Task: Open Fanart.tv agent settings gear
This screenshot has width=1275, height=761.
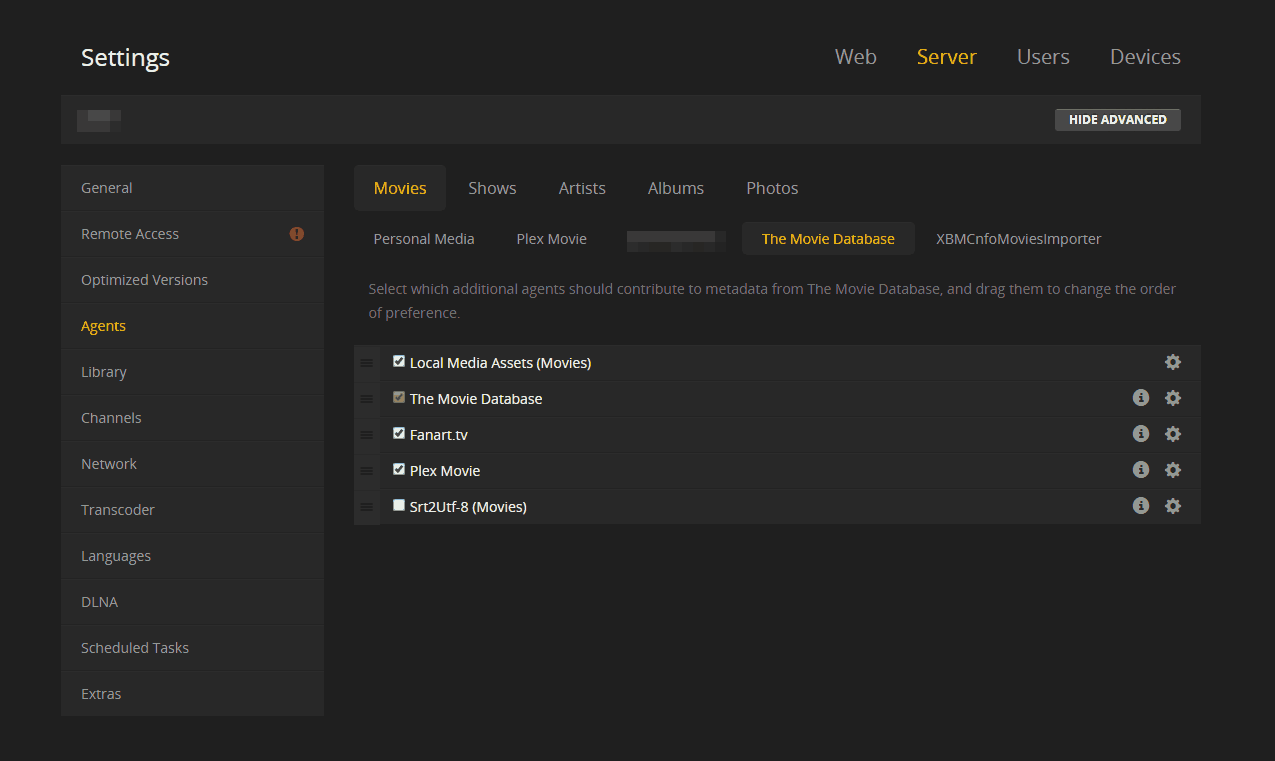Action: [x=1173, y=434]
